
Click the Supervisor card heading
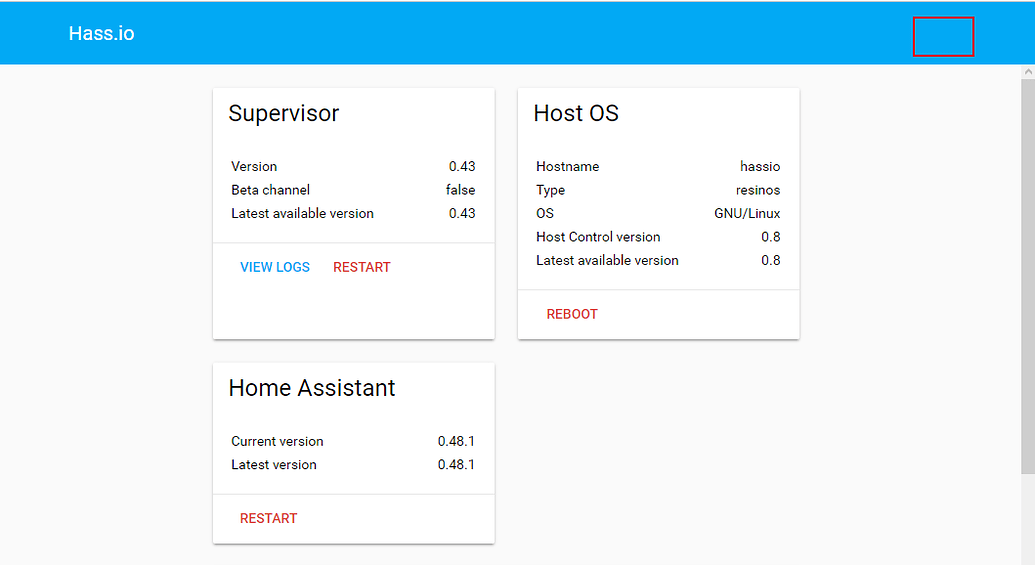(284, 114)
